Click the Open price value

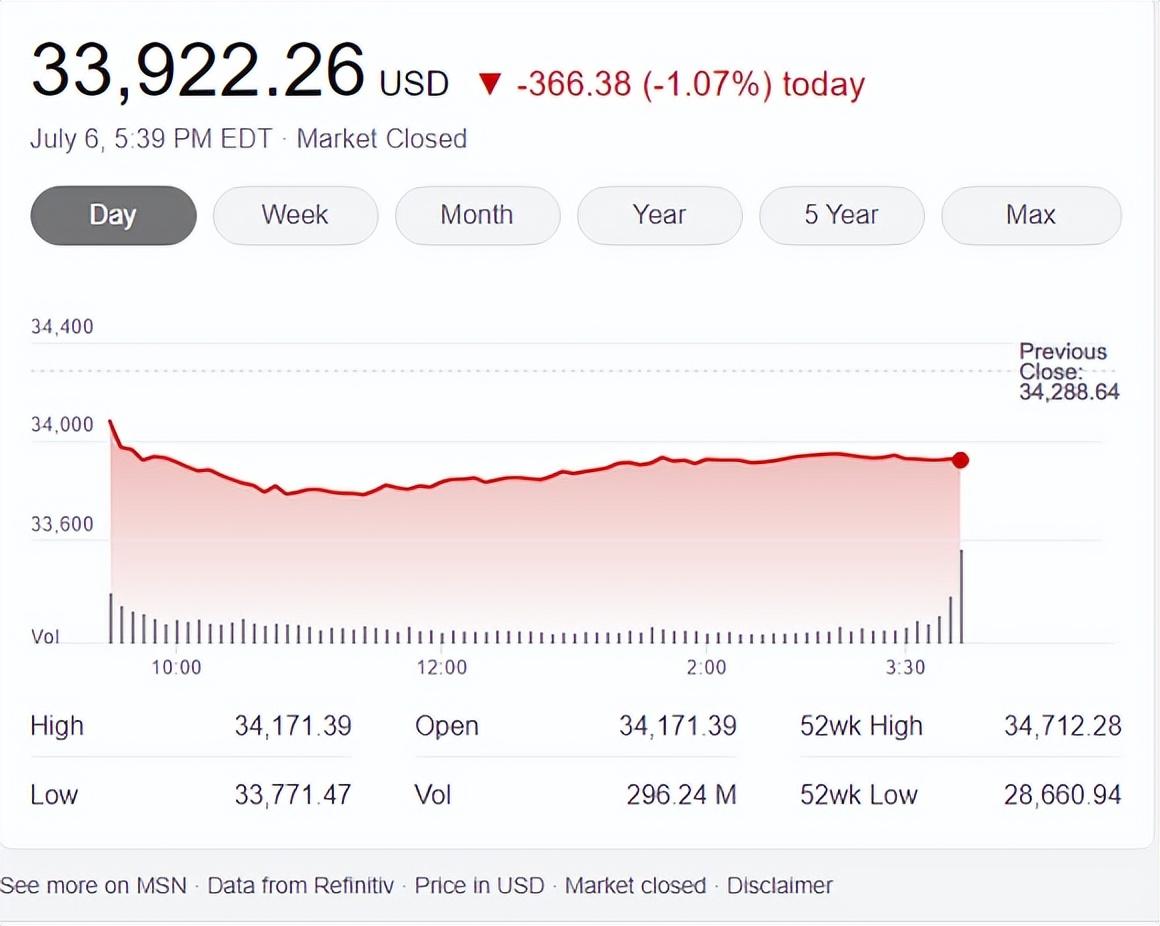point(677,726)
